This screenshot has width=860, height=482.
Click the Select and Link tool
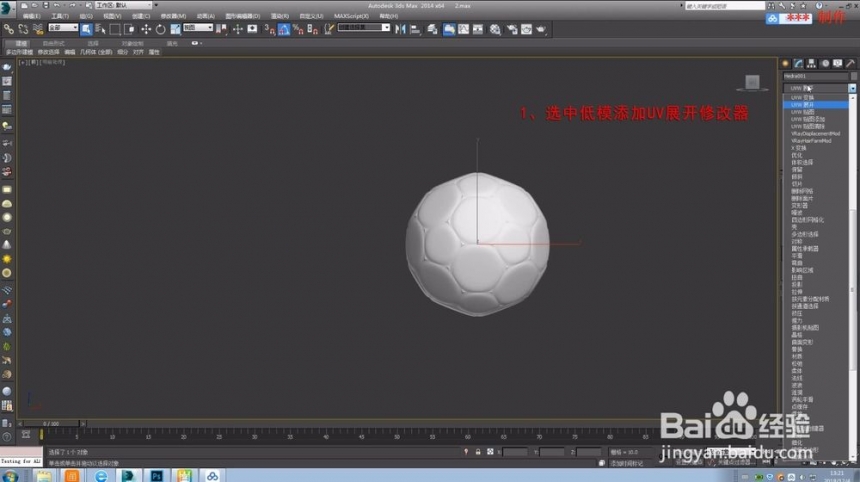click(x=9, y=29)
